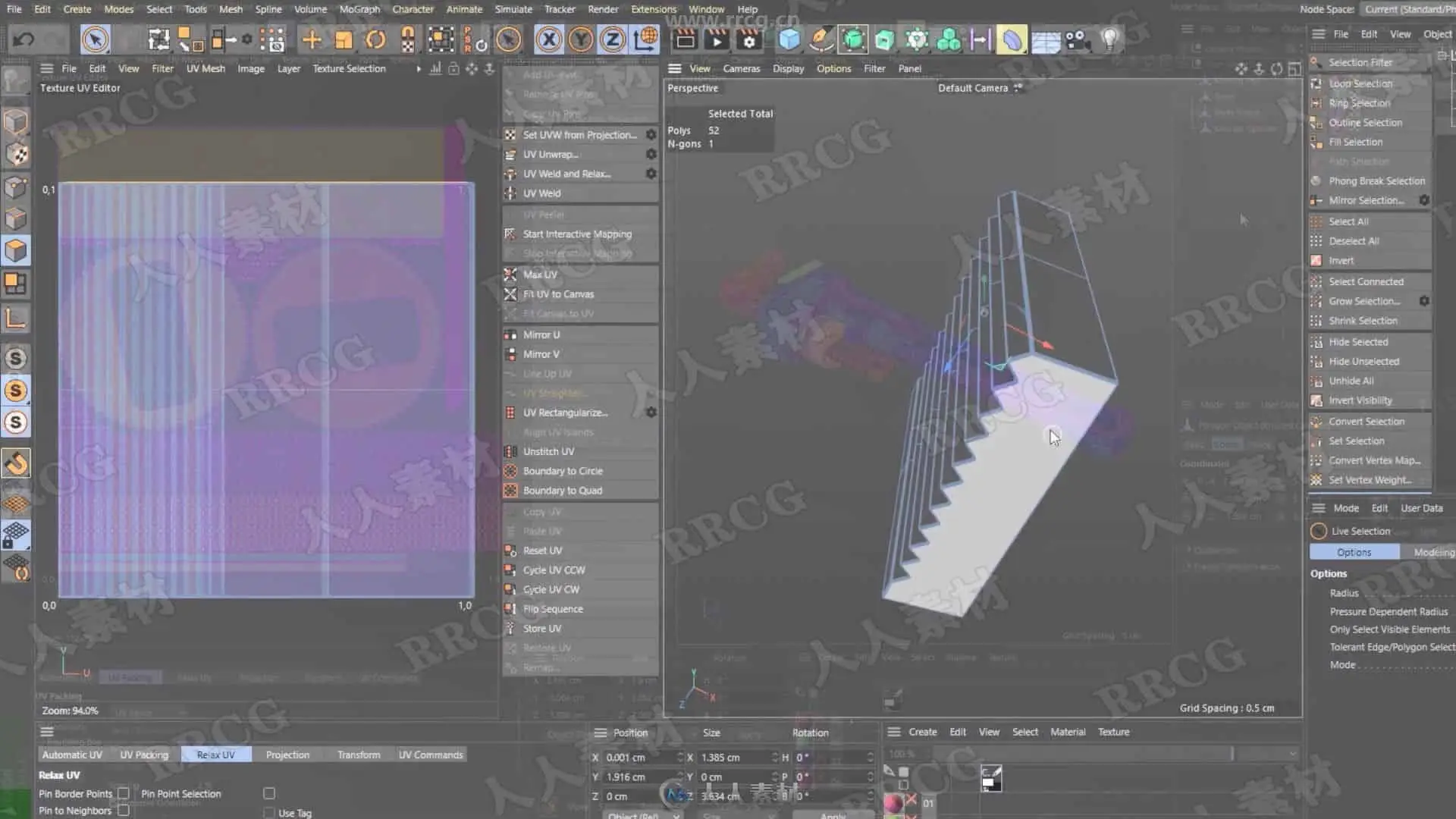Click Boundary to Quad command
Viewport: 1456px width, 819px height.
562,491
